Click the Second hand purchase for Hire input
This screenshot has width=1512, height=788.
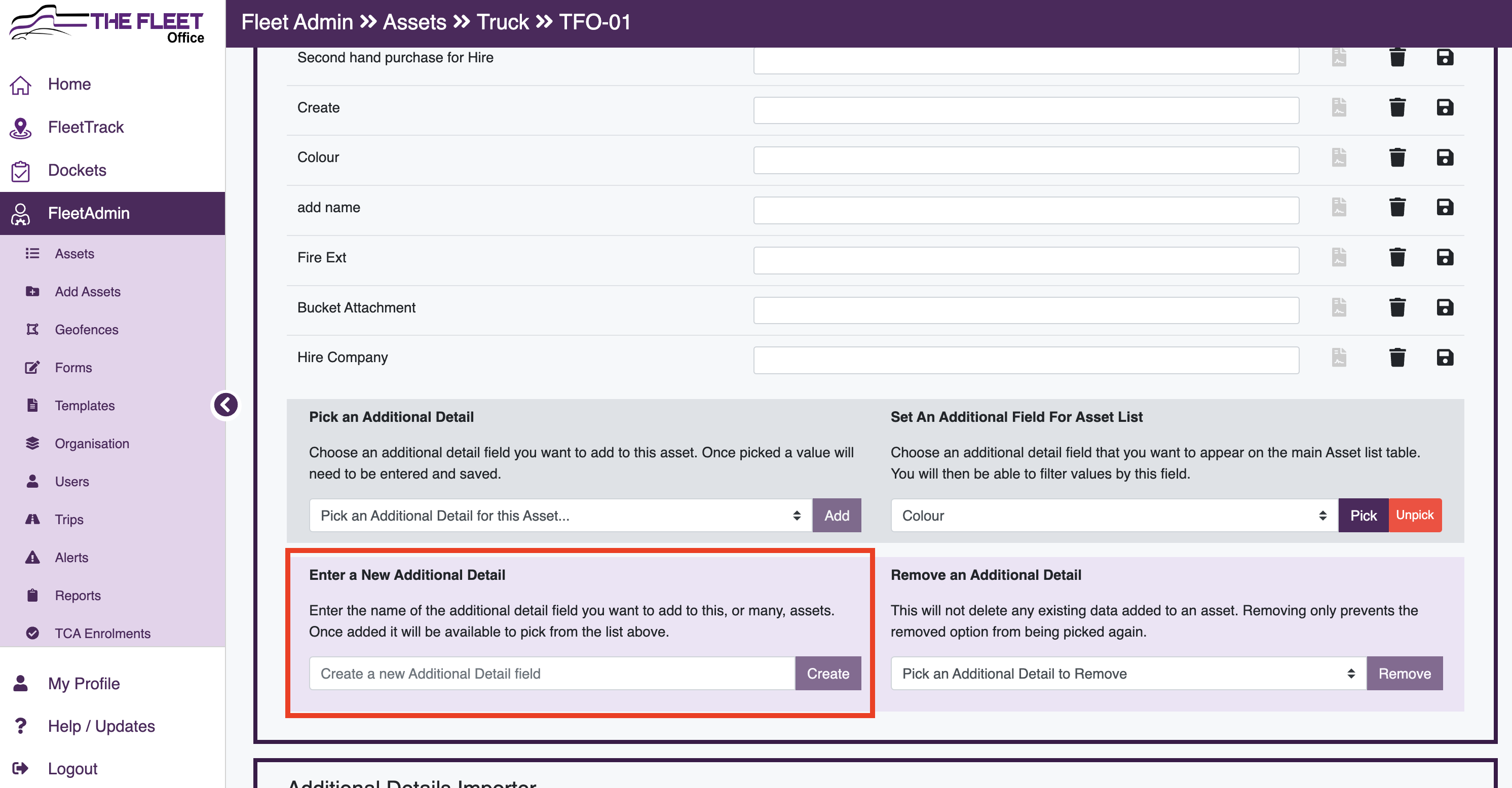[1026, 60]
